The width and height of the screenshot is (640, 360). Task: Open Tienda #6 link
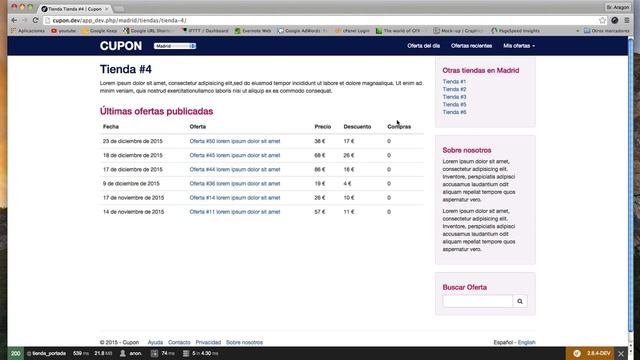pos(454,112)
